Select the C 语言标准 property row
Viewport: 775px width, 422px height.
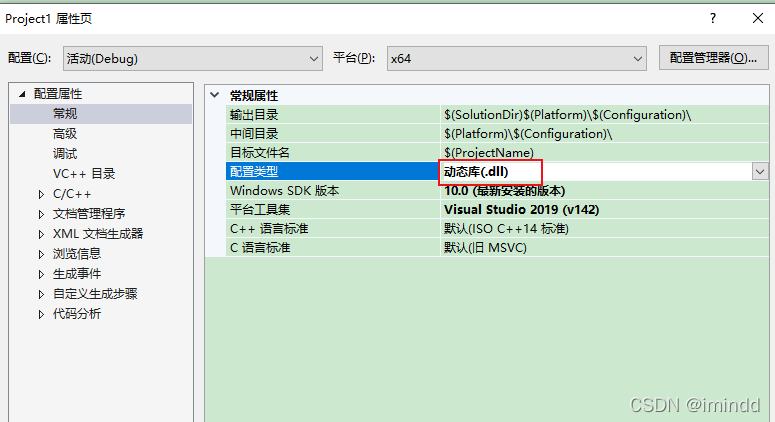pyautogui.click(x=497, y=248)
